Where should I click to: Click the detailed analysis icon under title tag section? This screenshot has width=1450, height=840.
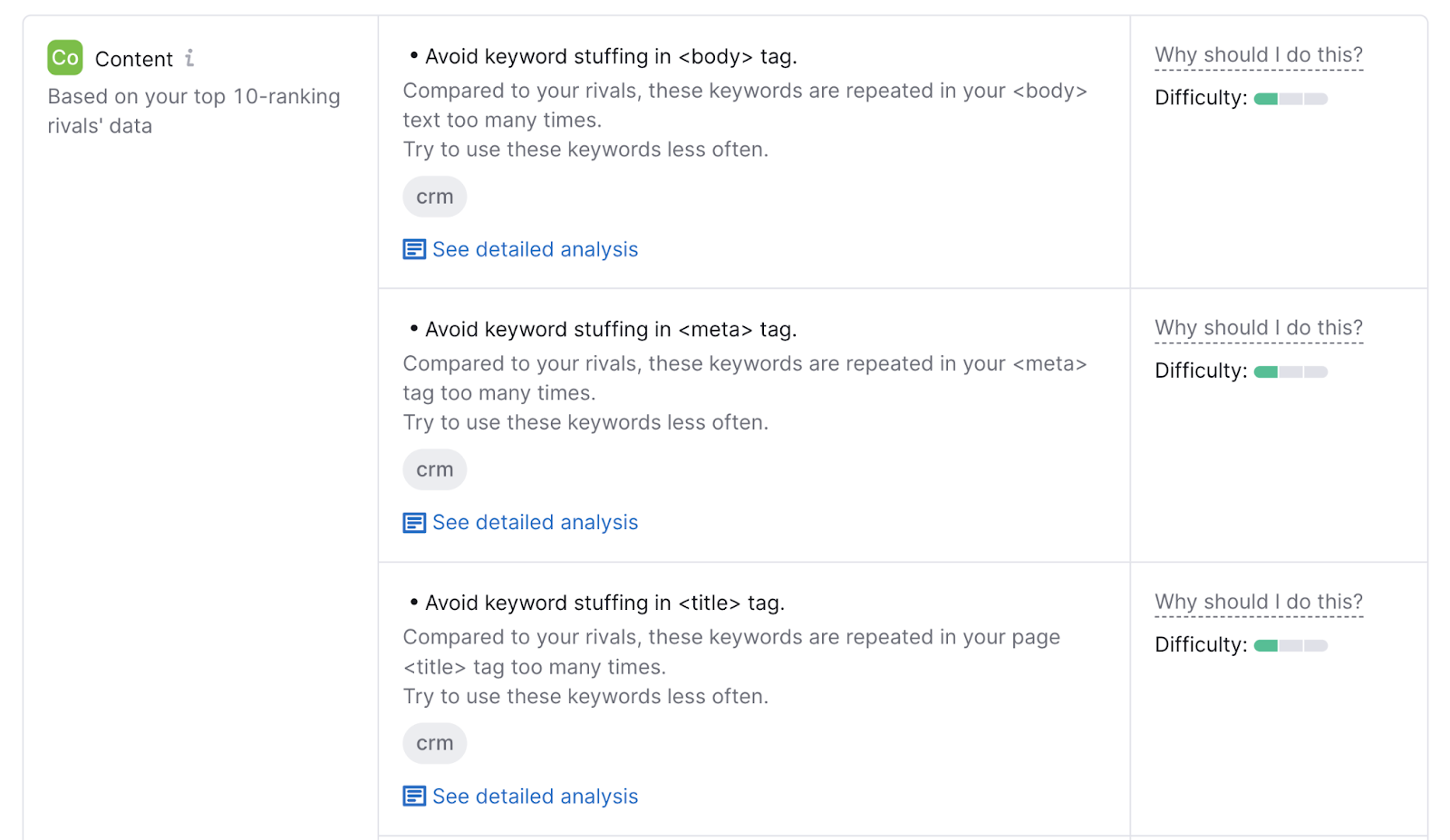[x=413, y=796]
